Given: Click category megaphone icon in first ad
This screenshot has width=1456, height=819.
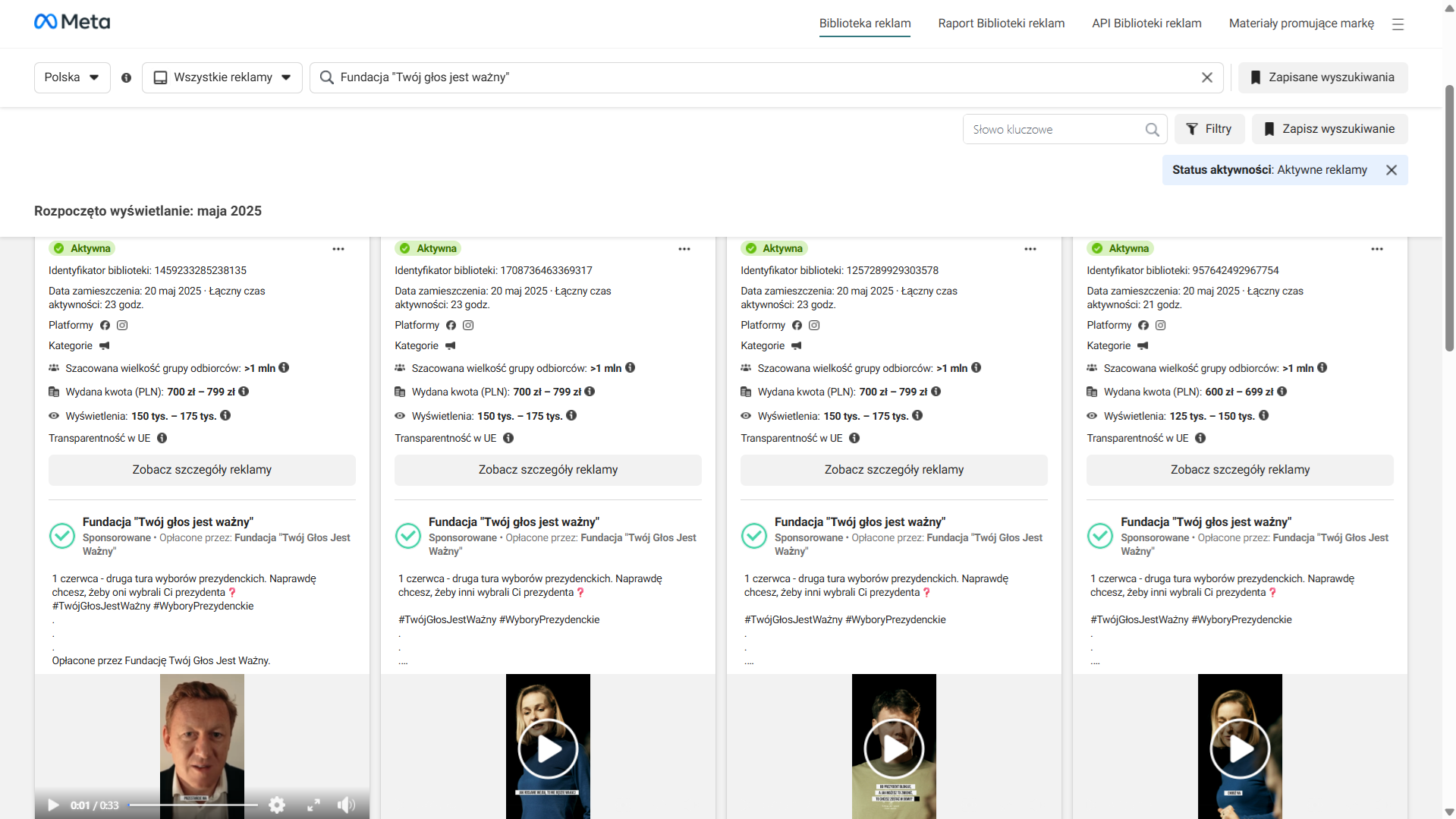Looking at the screenshot, I should 104,345.
